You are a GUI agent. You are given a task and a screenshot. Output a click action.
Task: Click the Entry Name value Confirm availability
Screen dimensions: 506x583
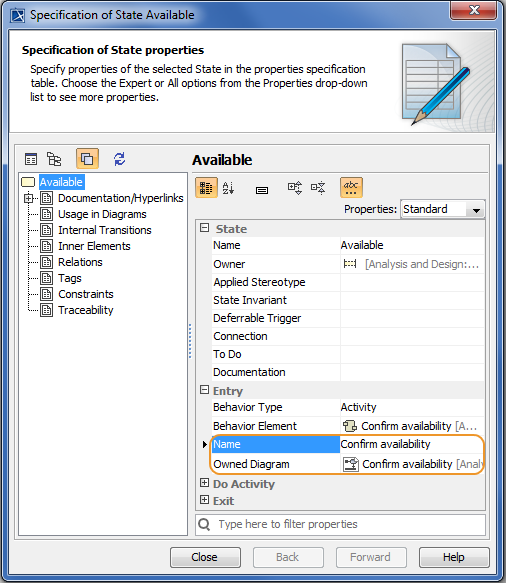pyautogui.click(x=385, y=444)
